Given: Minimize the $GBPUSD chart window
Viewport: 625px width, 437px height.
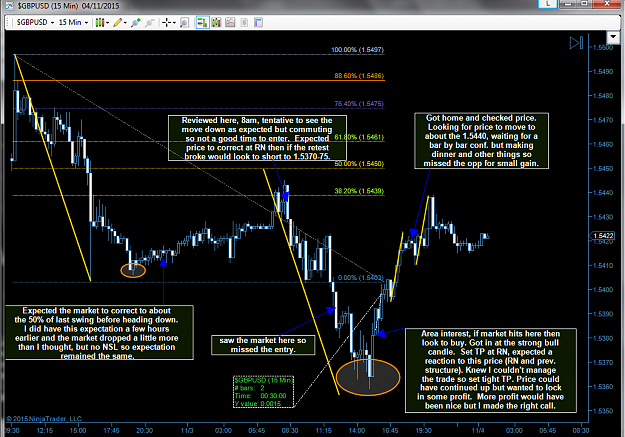Looking at the screenshot, I should coord(568,4).
